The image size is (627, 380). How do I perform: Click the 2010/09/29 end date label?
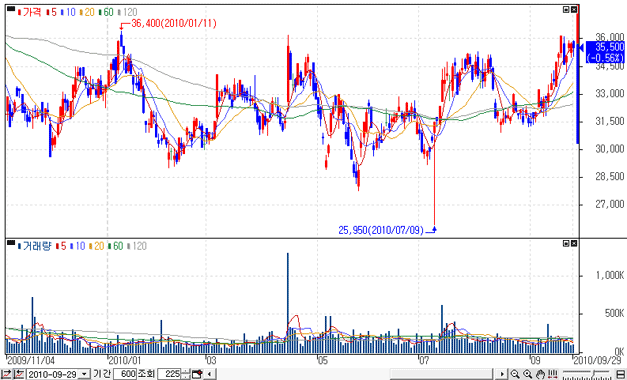point(598,360)
